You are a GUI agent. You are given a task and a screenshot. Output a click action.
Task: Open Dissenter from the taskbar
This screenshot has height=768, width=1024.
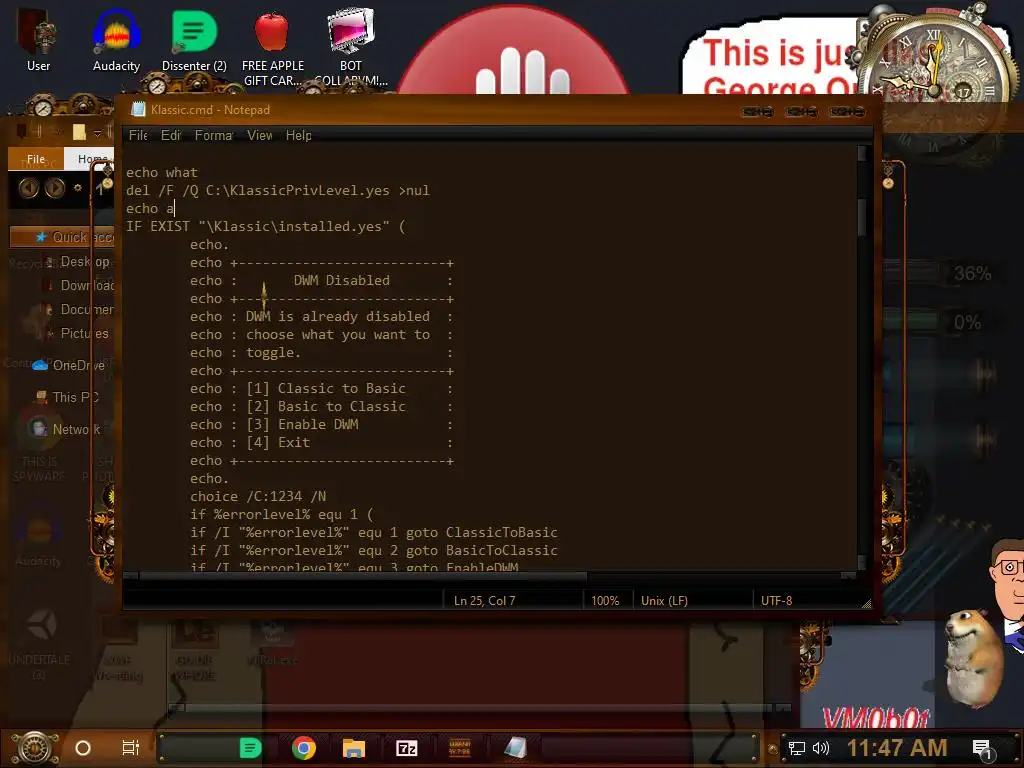[250, 748]
